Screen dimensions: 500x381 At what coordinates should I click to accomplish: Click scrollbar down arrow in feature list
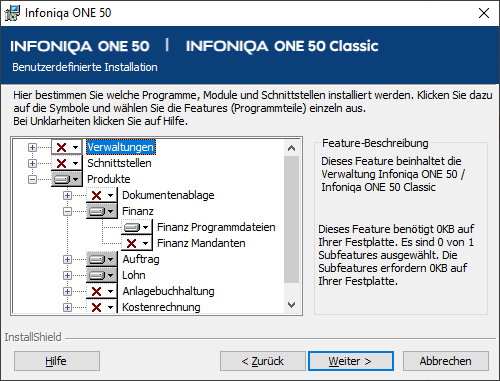coord(292,305)
